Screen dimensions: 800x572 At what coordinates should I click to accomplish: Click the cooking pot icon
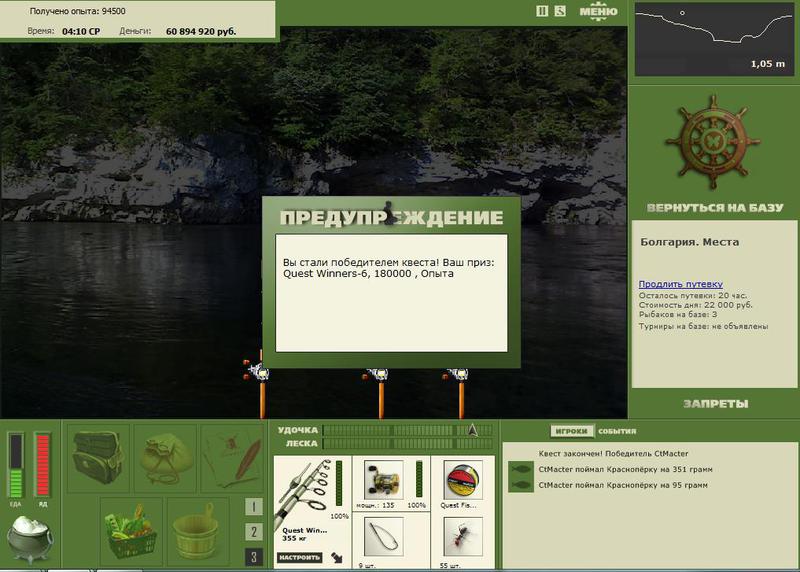pos(30,538)
